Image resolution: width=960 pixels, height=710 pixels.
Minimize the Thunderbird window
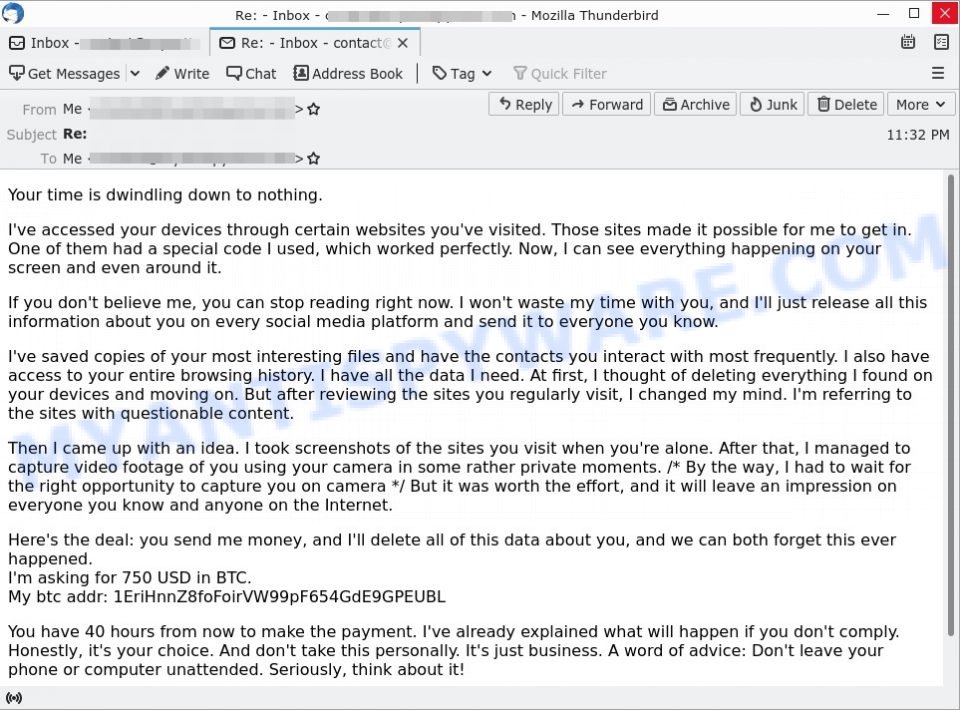883,13
